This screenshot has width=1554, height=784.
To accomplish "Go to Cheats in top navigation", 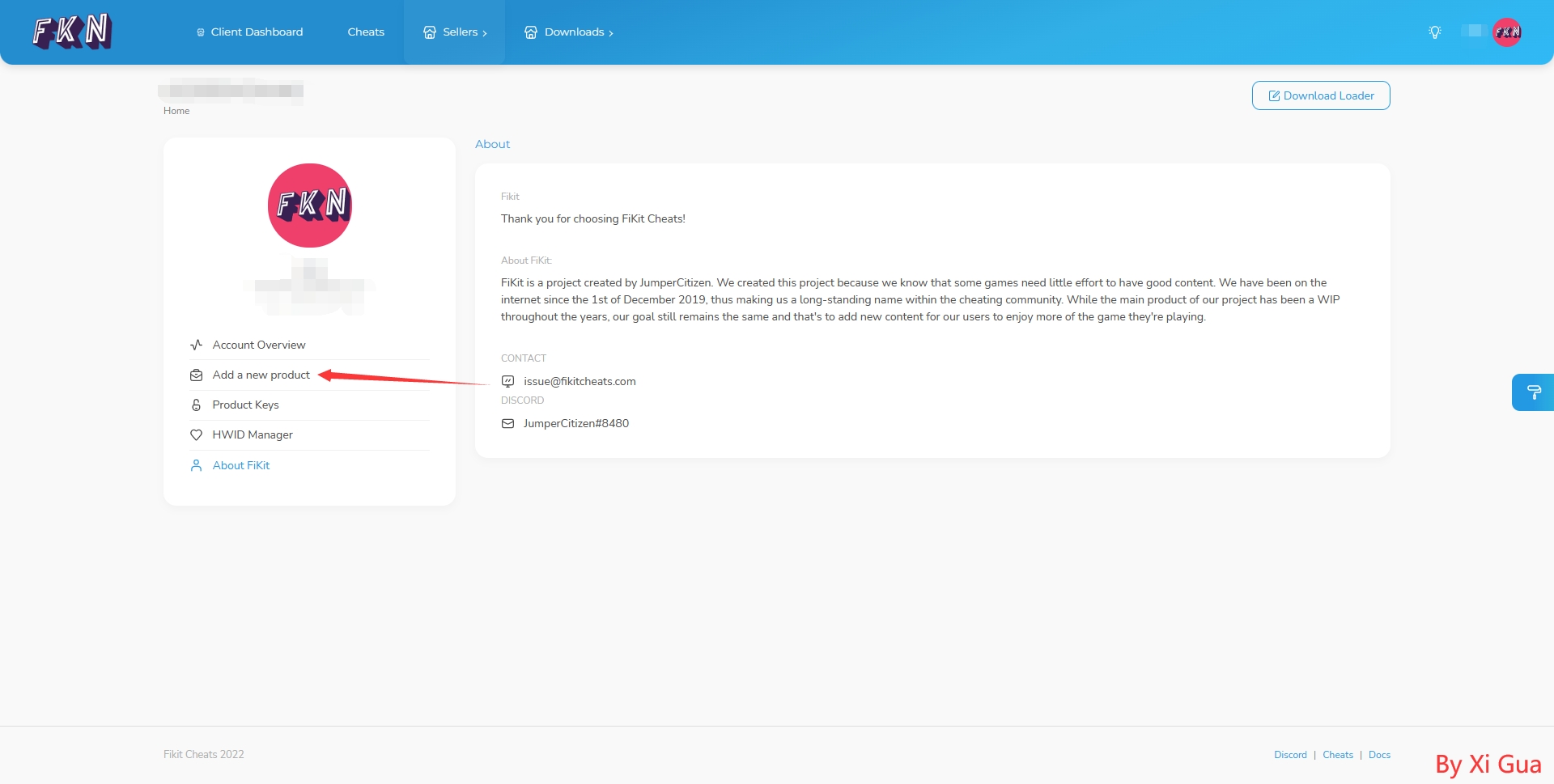I will point(366,32).
